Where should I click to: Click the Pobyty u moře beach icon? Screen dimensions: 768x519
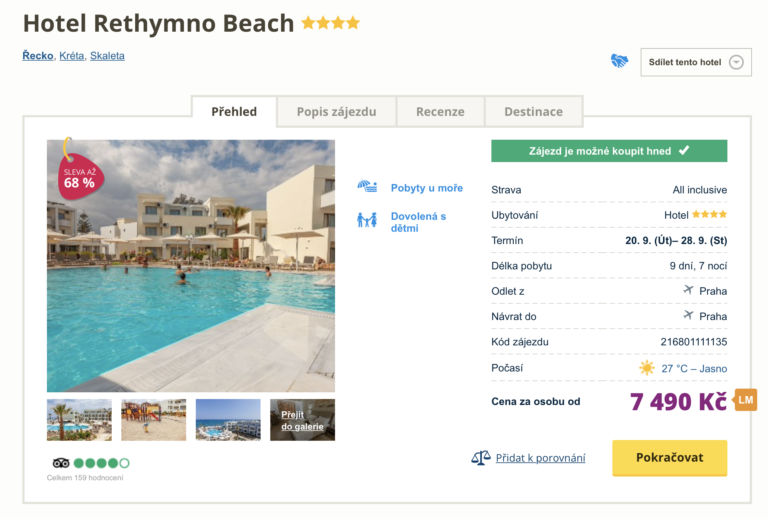tap(367, 187)
